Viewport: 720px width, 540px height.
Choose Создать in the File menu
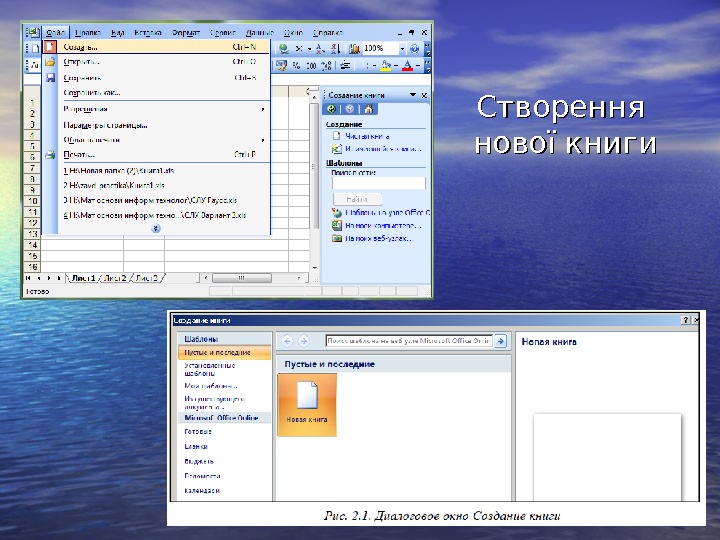pyautogui.click(x=156, y=47)
